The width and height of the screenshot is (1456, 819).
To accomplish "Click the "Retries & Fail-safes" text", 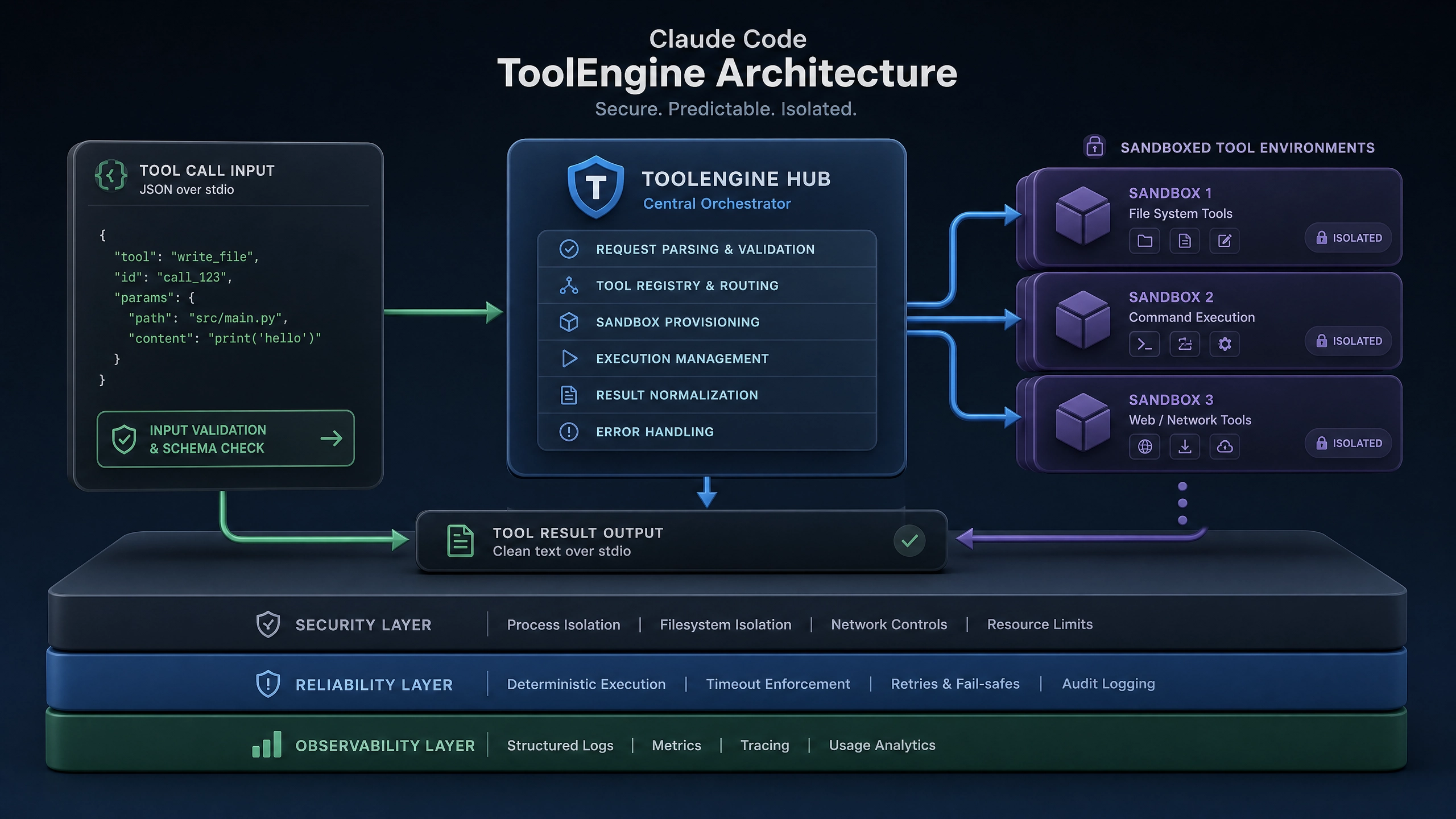I will (x=955, y=684).
